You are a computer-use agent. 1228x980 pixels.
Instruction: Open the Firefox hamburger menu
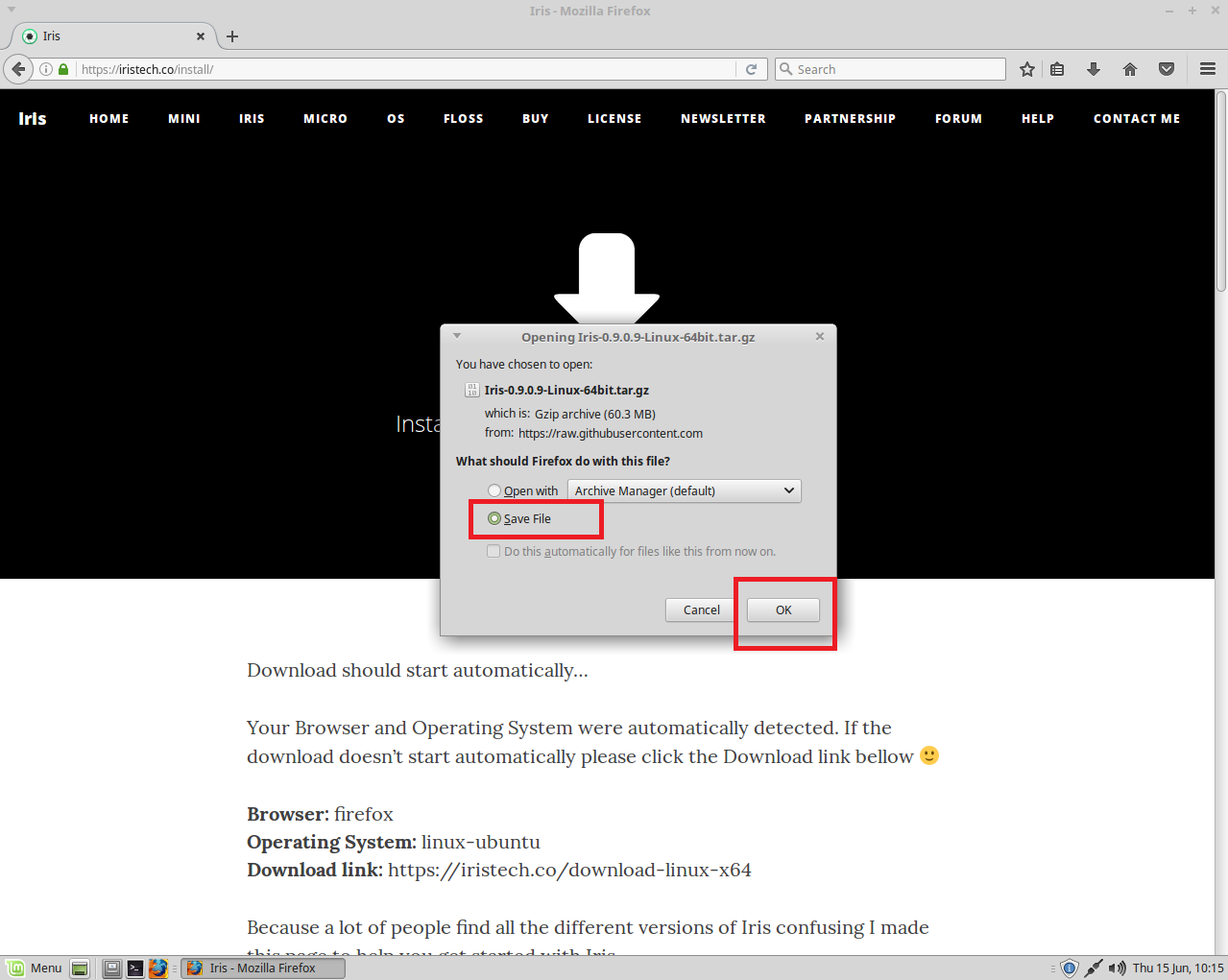(1208, 69)
